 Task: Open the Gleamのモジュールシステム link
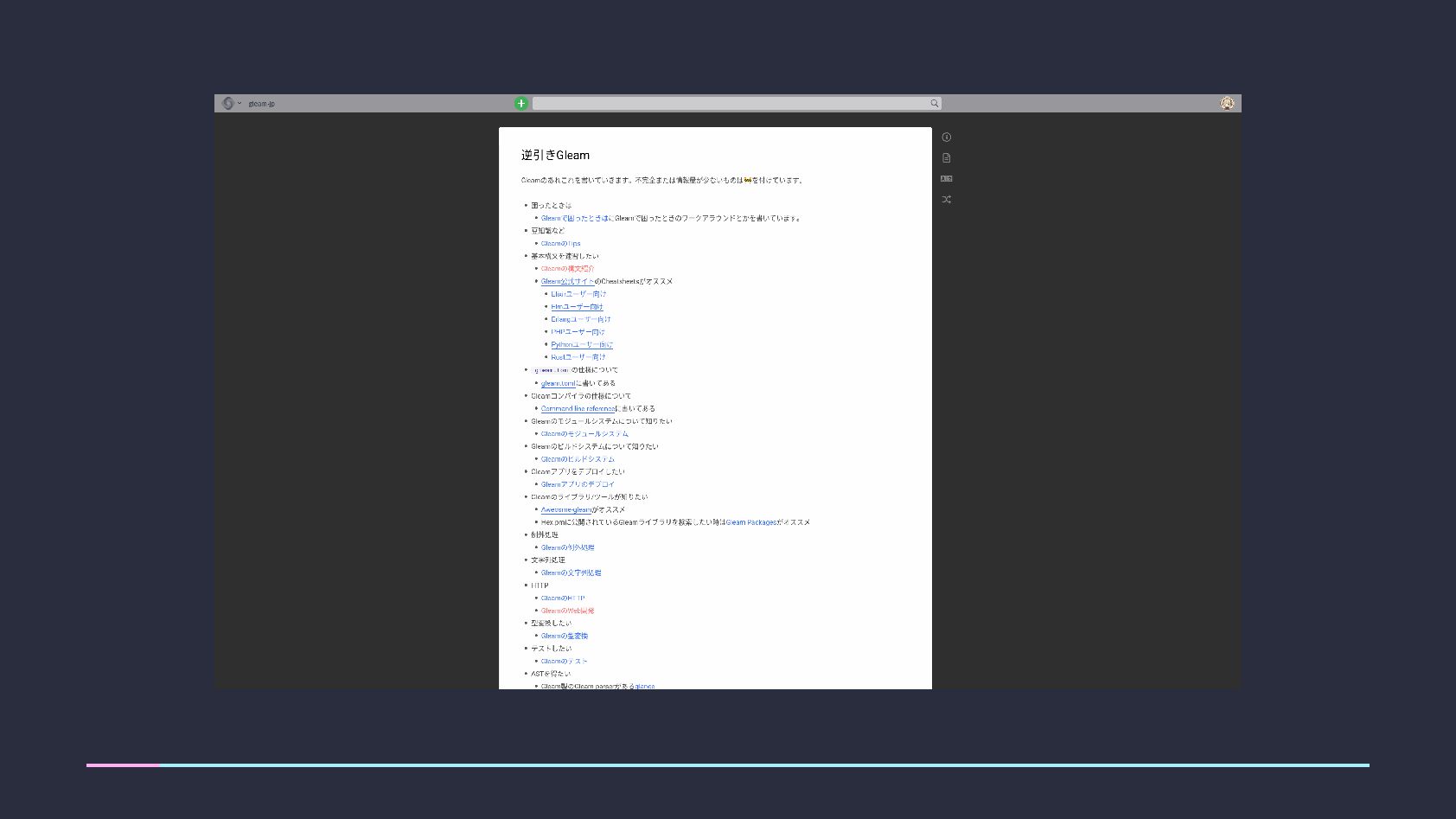(x=584, y=434)
